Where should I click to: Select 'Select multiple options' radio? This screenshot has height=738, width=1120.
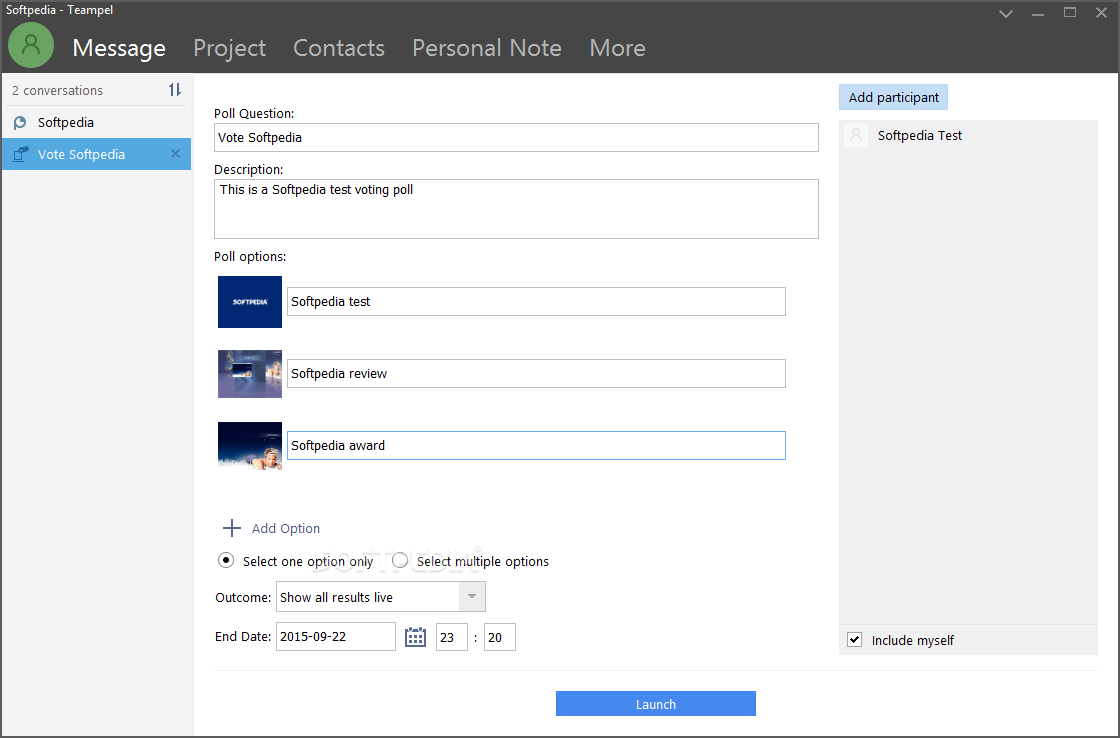pos(400,561)
